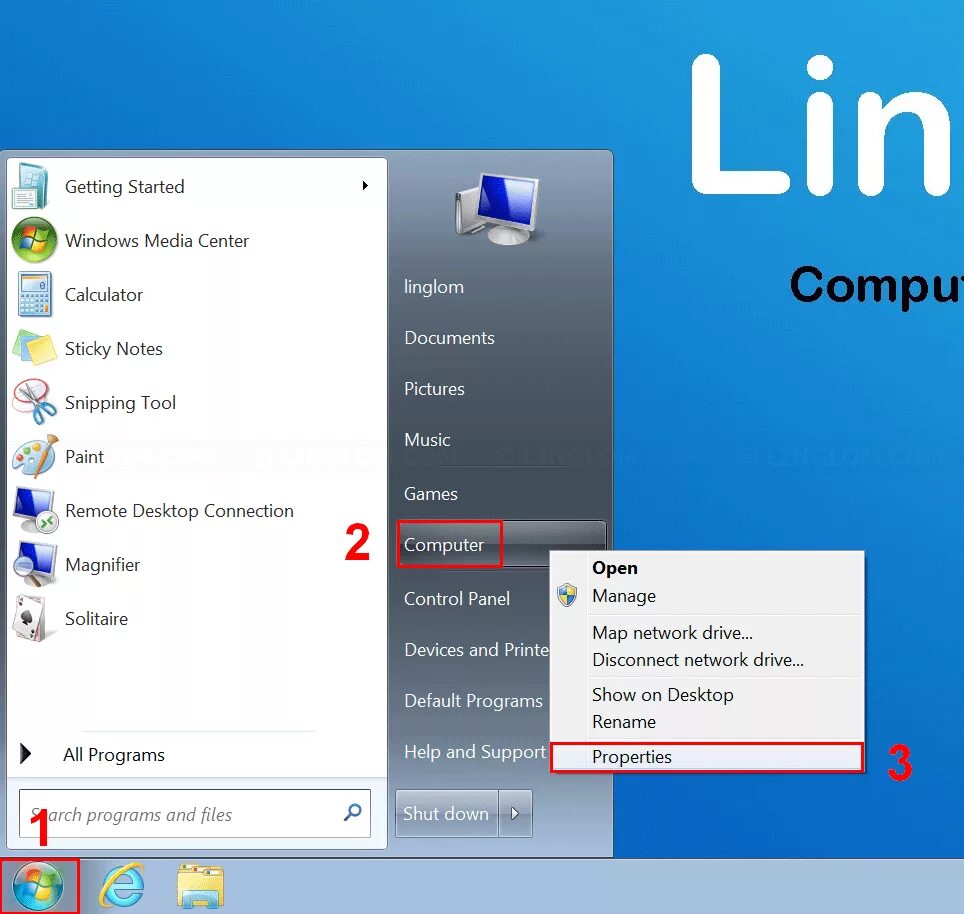Open Control Panel from Start menu
This screenshot has height=914, width=964.
tap(457, 599)
